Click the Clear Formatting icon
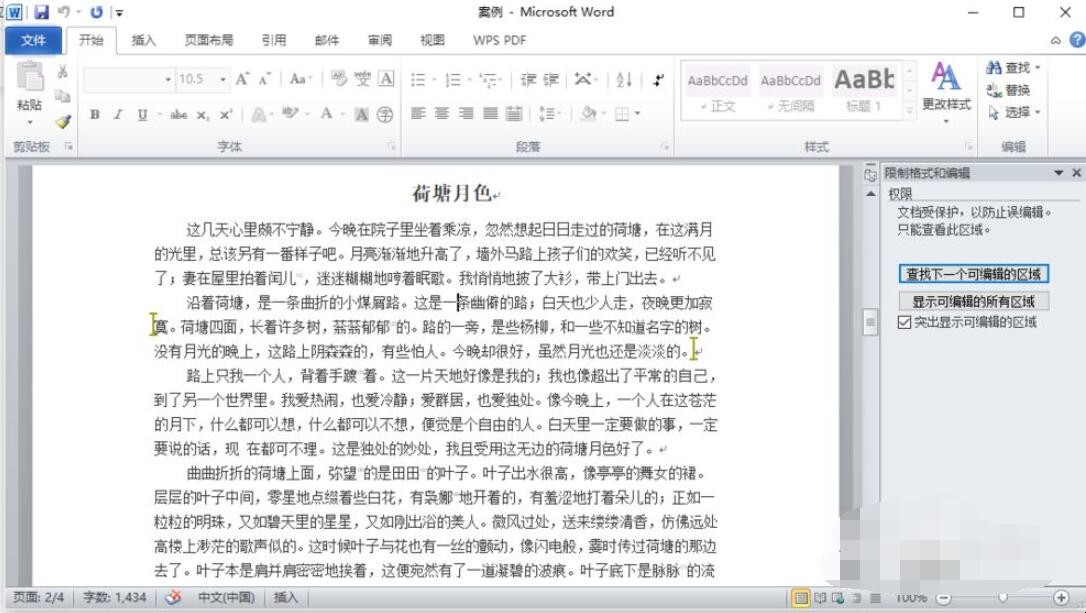This screenshot has height=613, width=1086. tap(339, 79)
